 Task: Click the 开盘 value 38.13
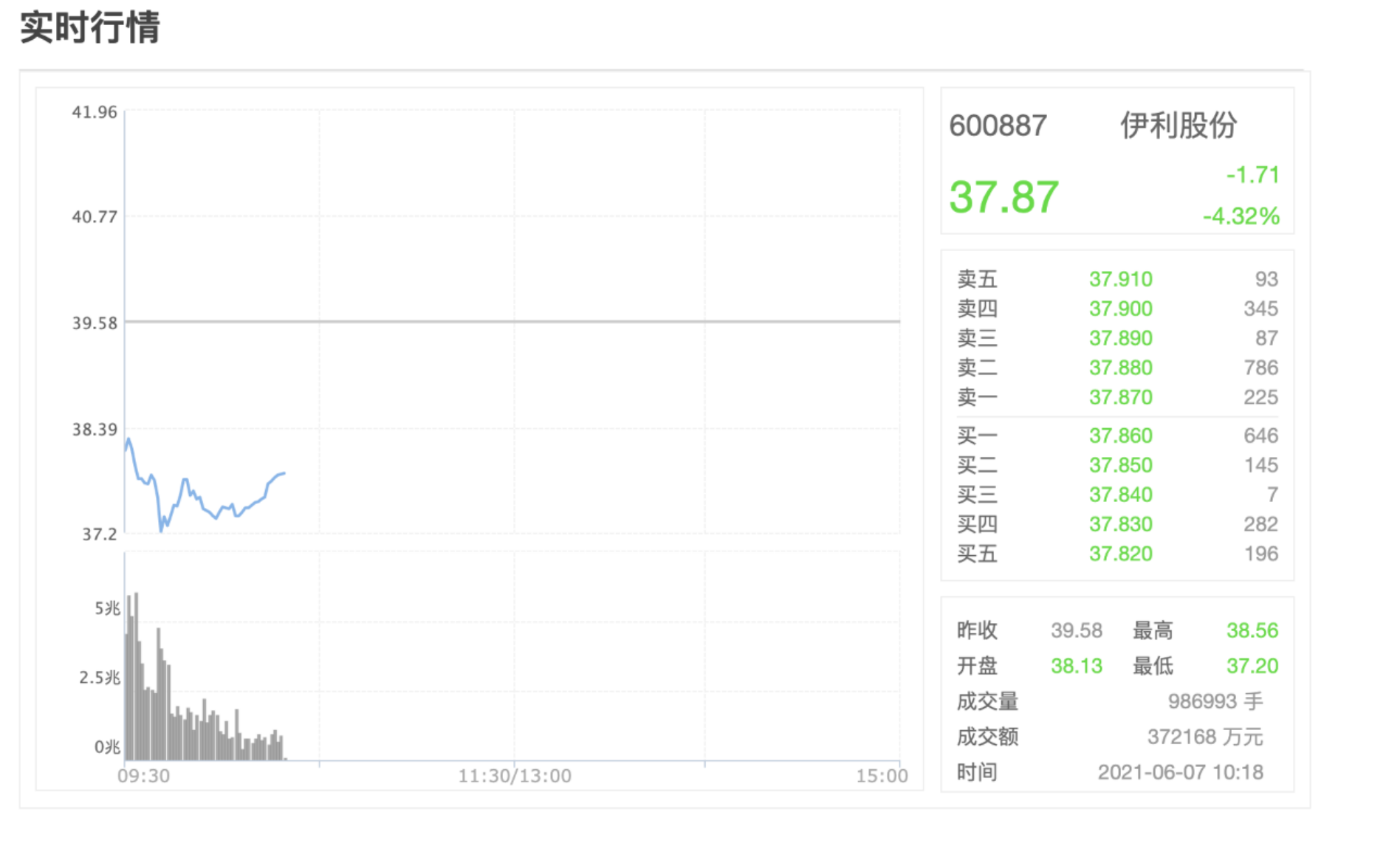click(1076, 666)
